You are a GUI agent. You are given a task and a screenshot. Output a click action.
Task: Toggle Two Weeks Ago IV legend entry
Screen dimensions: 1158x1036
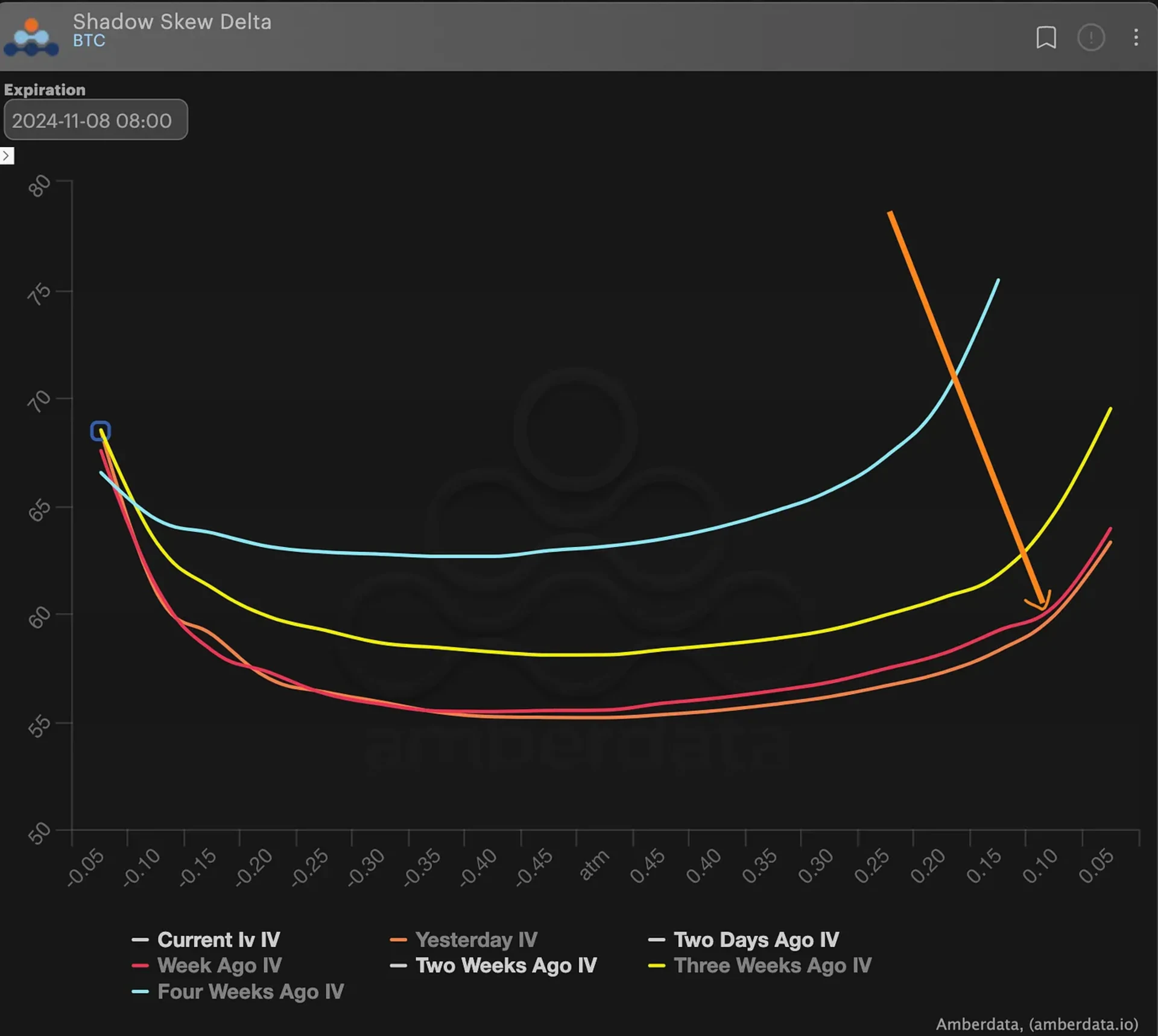pyautogui.click(x=493, y=965)
